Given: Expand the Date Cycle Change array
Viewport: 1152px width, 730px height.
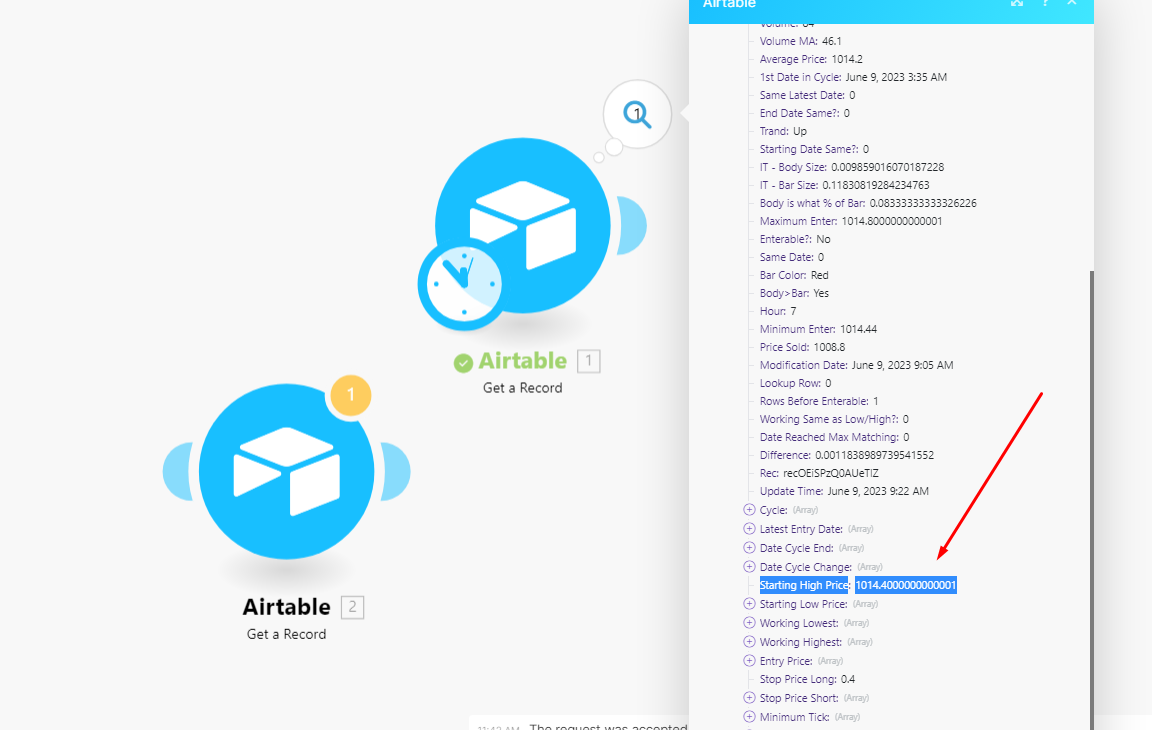Looking at the screenshot, I should [749, 567].
